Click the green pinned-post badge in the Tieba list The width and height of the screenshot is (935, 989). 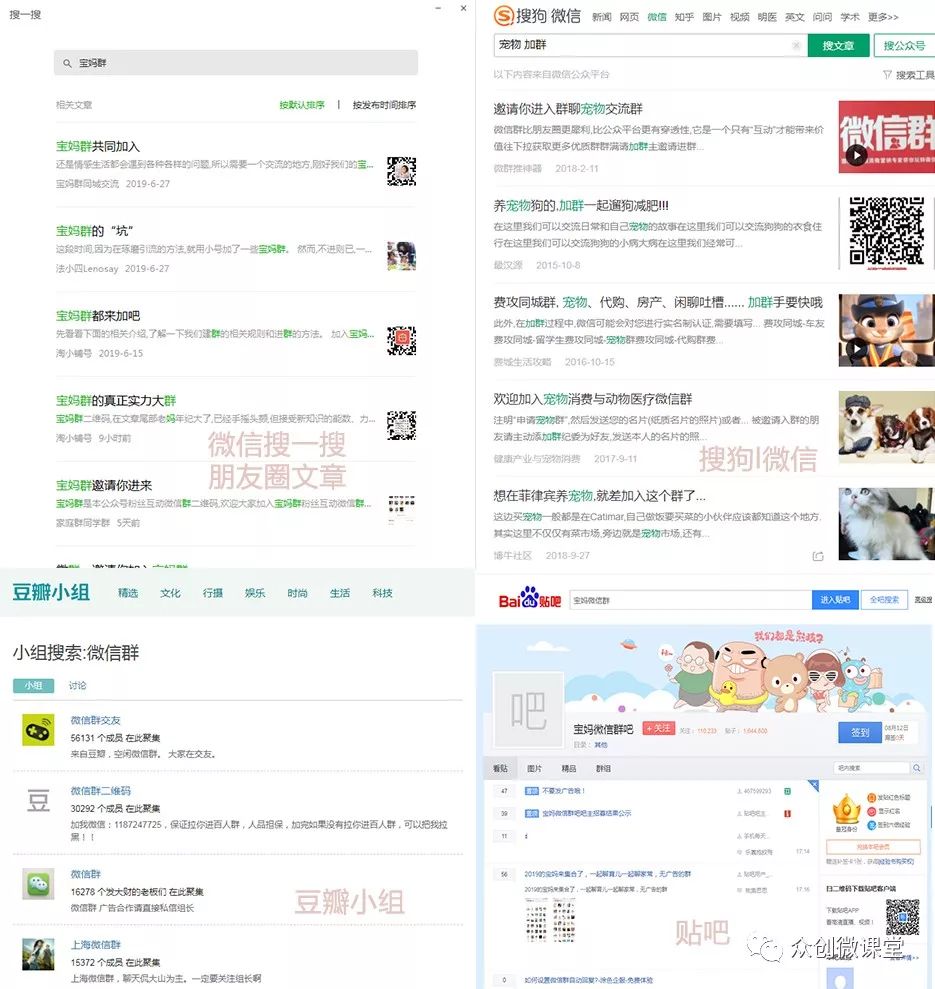tap(787, 791)
